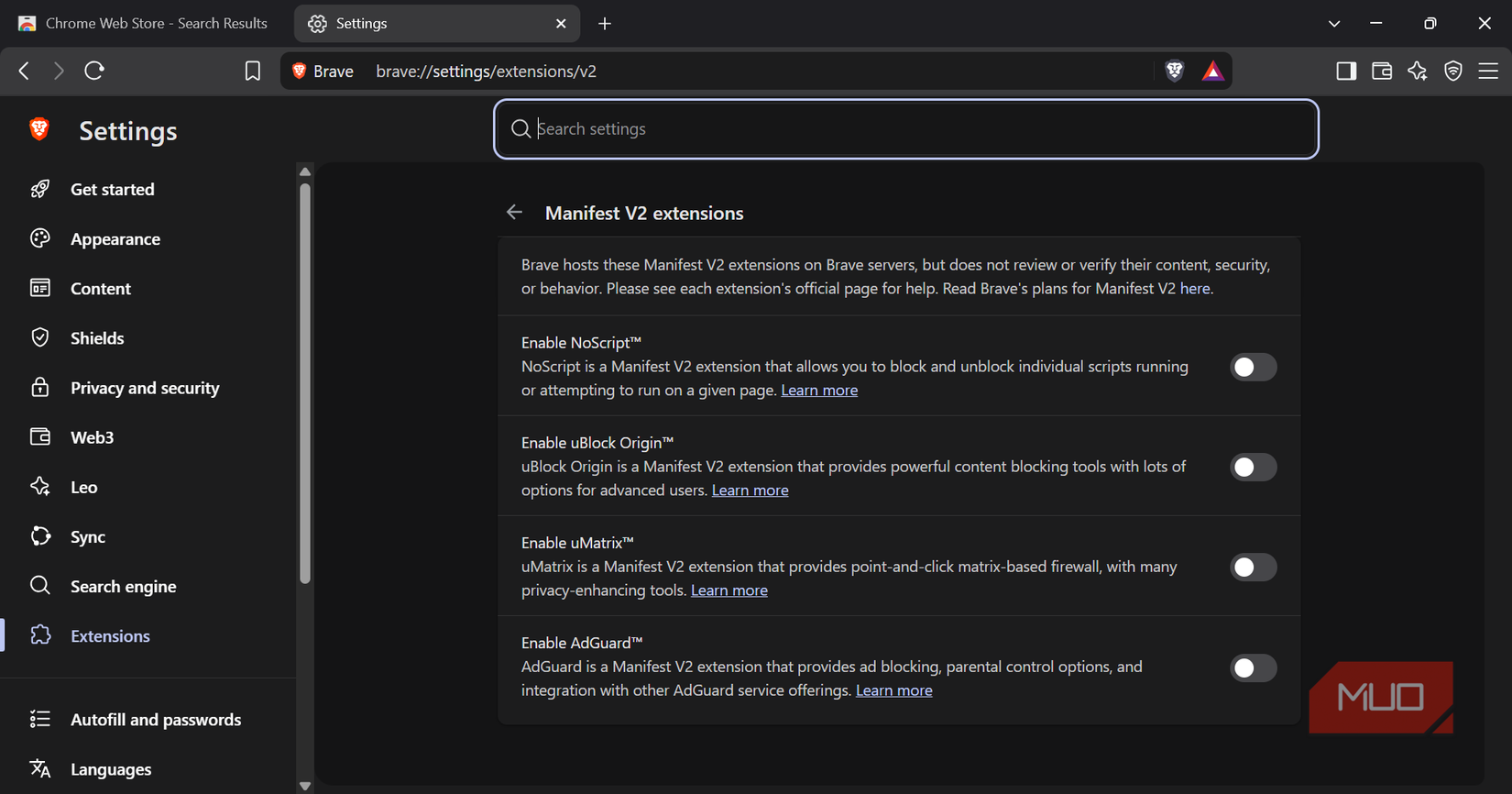Enable the NoScript toggle

(1253, 367)
